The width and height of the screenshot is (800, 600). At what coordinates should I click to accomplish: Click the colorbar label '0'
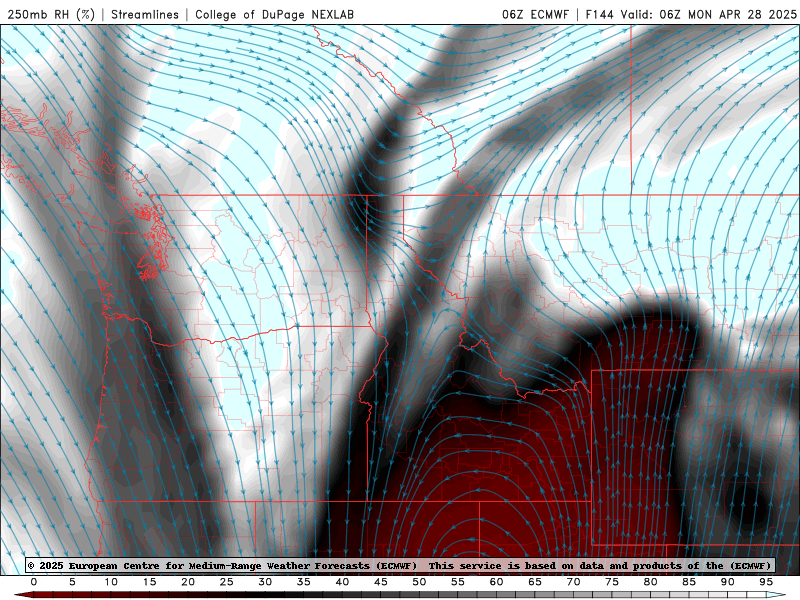tap(34, 582)
